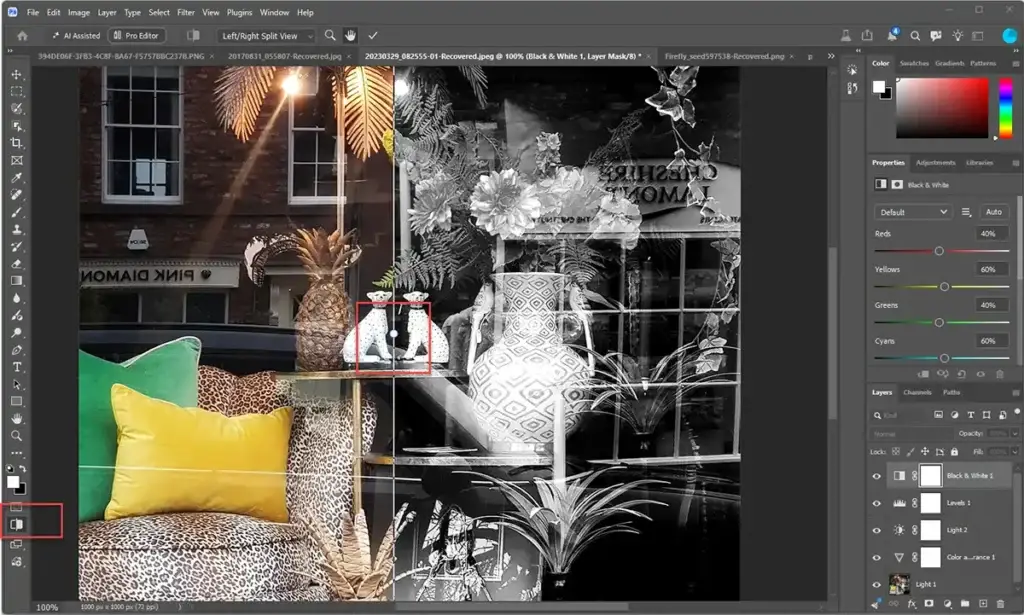Click the Auto button

(993, 212)
